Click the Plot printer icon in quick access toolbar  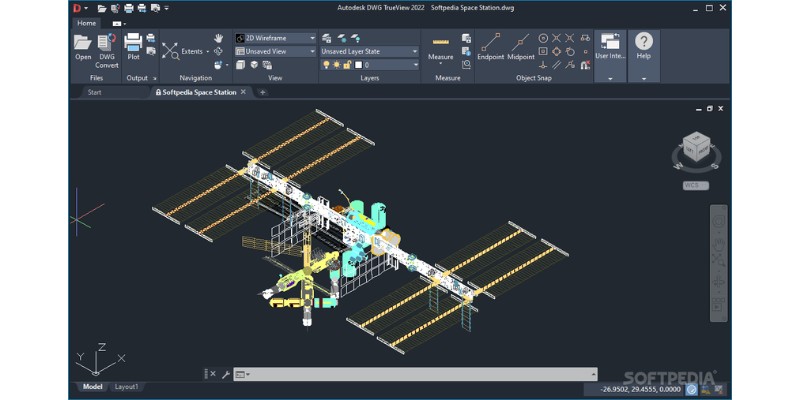(x=129, y=8)
